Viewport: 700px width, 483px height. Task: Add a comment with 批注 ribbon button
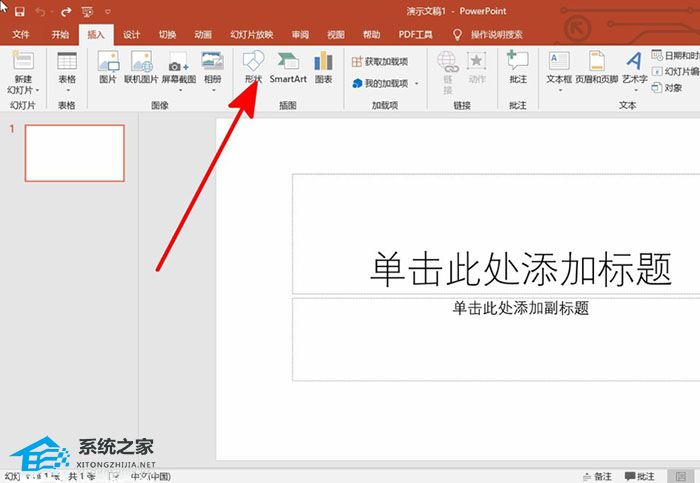(517, 67)
